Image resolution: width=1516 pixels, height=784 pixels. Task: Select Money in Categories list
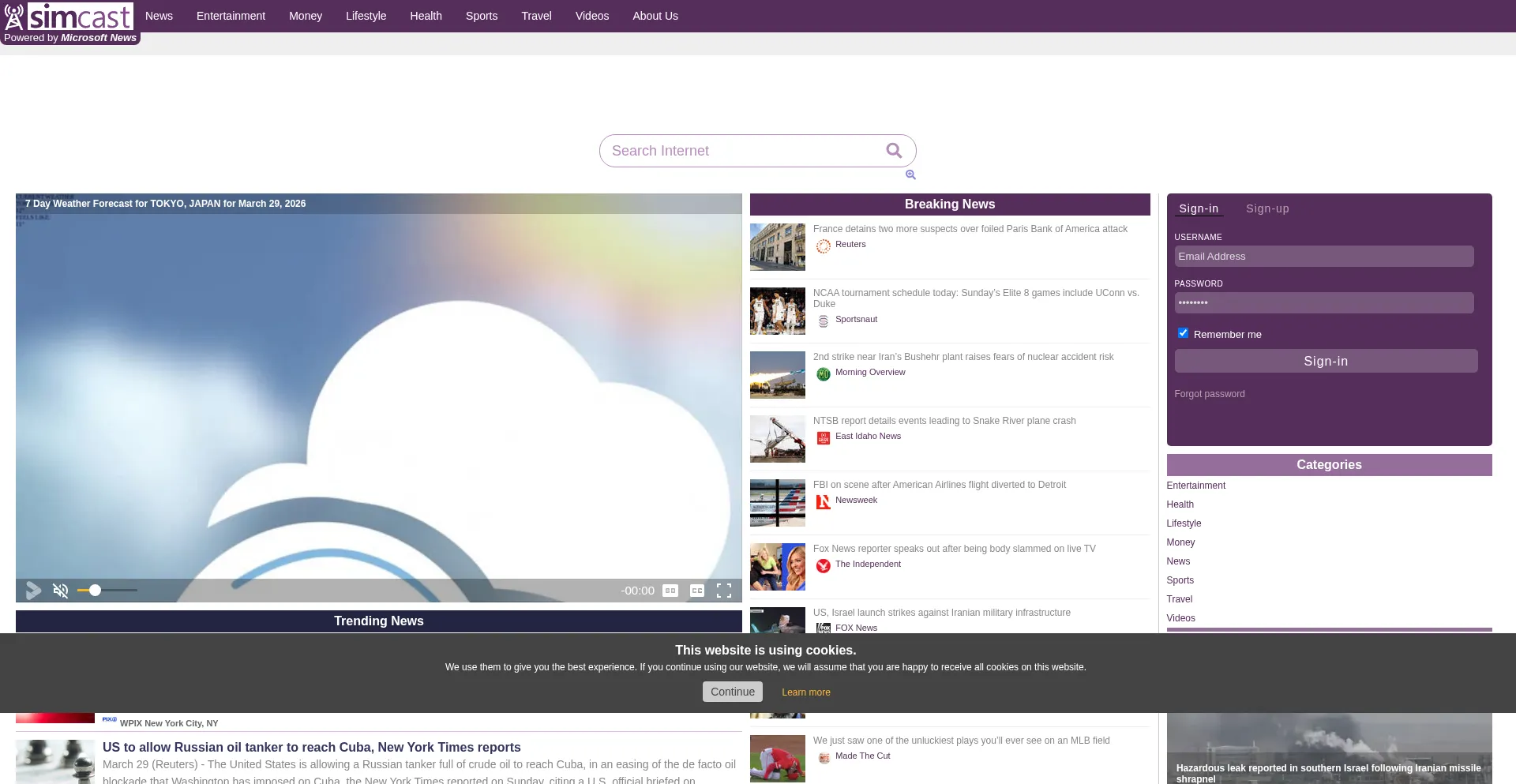point(1180,542)
